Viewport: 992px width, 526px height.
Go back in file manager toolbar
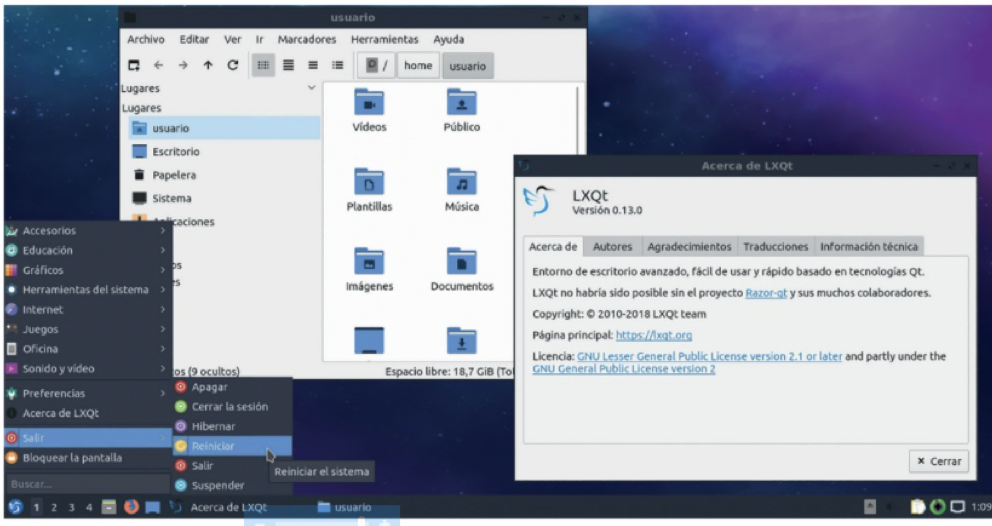tap(158, 65)
